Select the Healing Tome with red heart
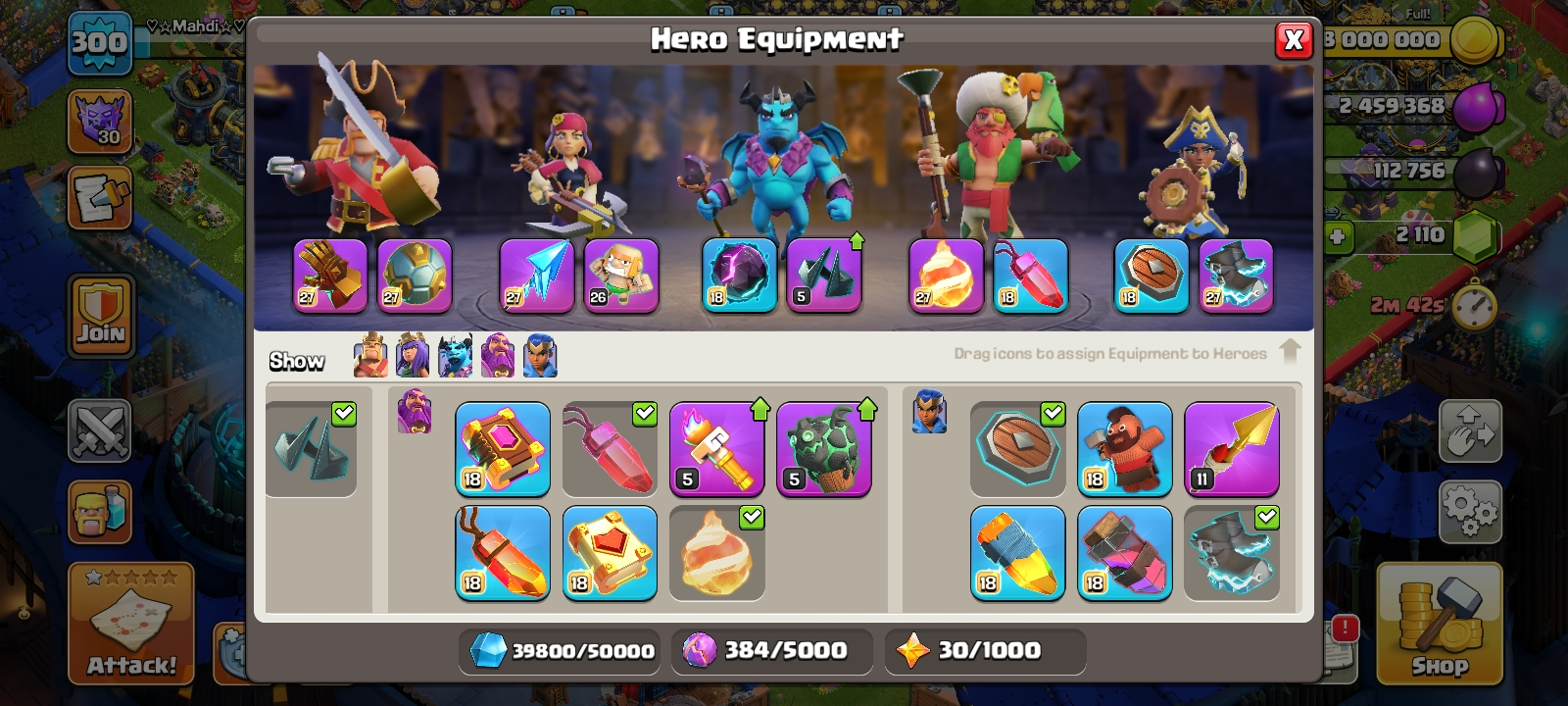The height and width of the screenshot is (706, 1568). coord(610,552)
